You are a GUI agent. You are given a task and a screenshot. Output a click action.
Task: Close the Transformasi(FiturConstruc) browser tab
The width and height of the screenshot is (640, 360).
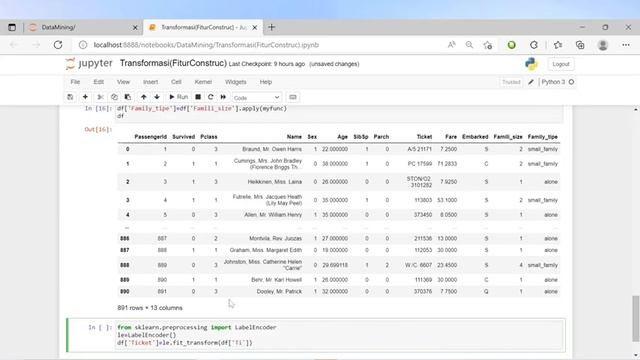(x=255, y=27)
